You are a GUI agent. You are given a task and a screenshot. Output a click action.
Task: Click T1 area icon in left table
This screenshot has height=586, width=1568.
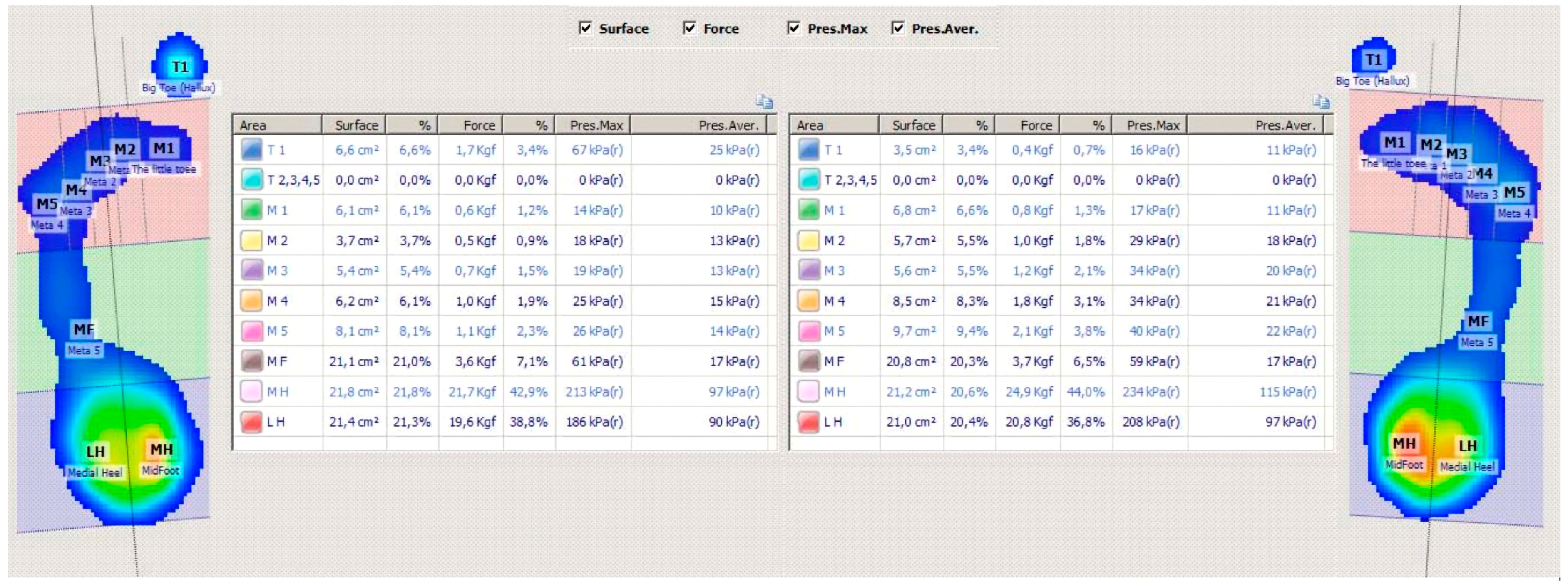[251, 150]
